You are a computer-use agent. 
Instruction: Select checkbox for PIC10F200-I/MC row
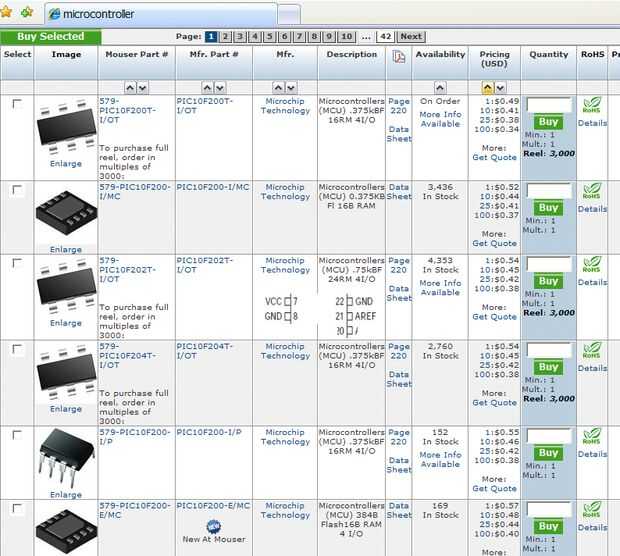coord(17,190)
